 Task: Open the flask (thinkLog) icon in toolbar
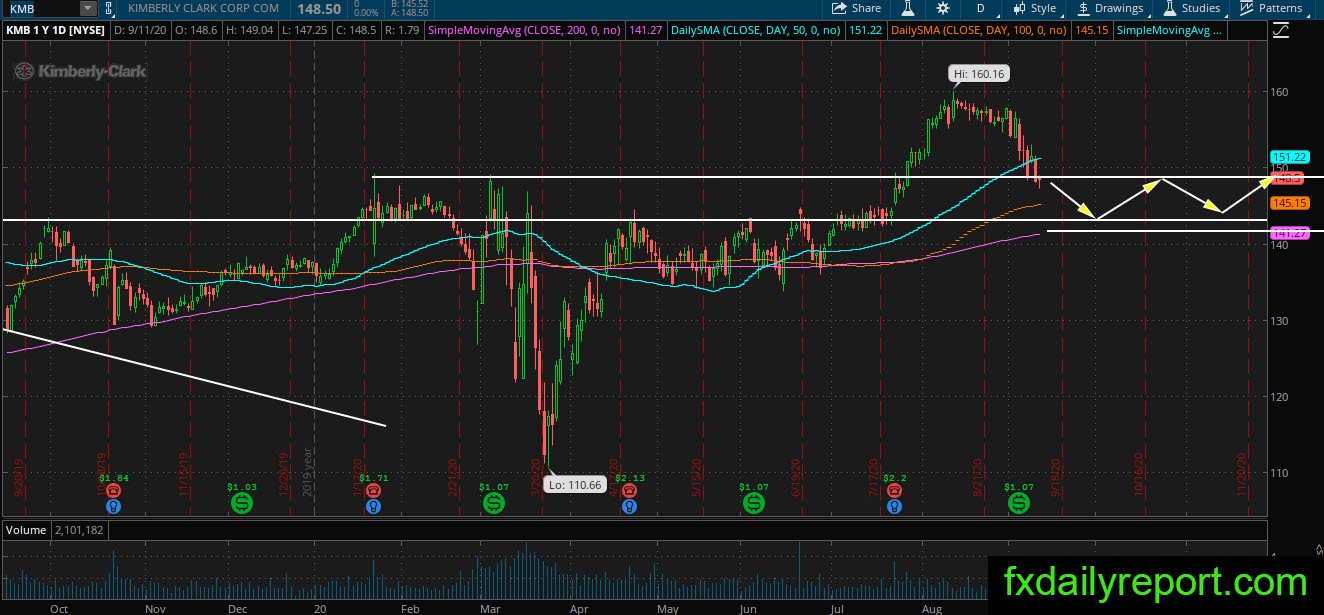coord(908,8)
